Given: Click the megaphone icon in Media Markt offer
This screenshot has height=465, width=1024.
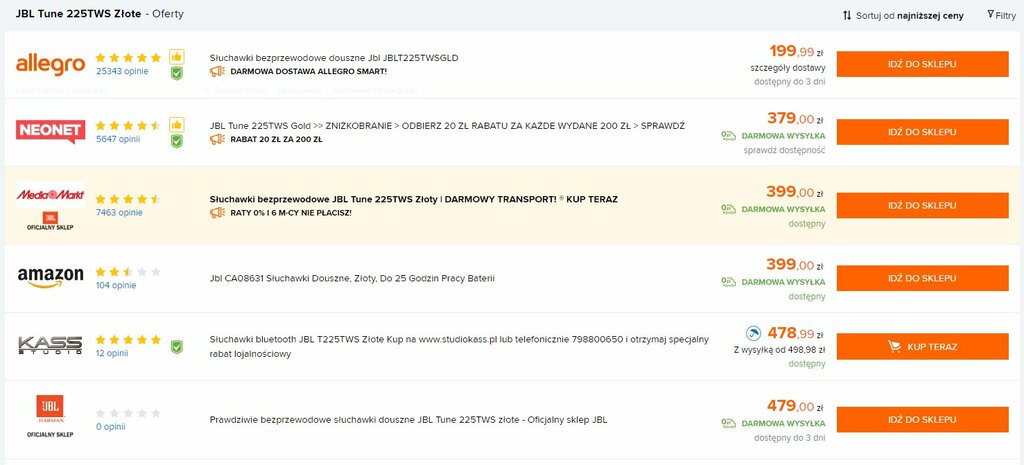Looking at the screenshot, I should point(217,213).
